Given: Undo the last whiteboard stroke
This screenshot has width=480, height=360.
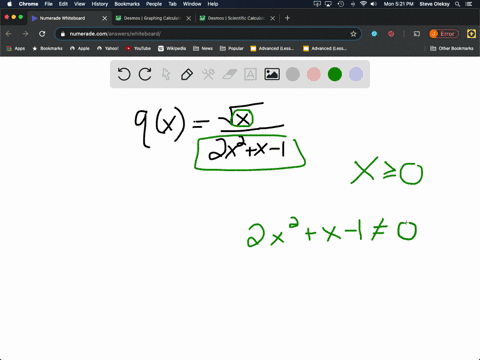Looking at the screenshot, I should [124, 74].
